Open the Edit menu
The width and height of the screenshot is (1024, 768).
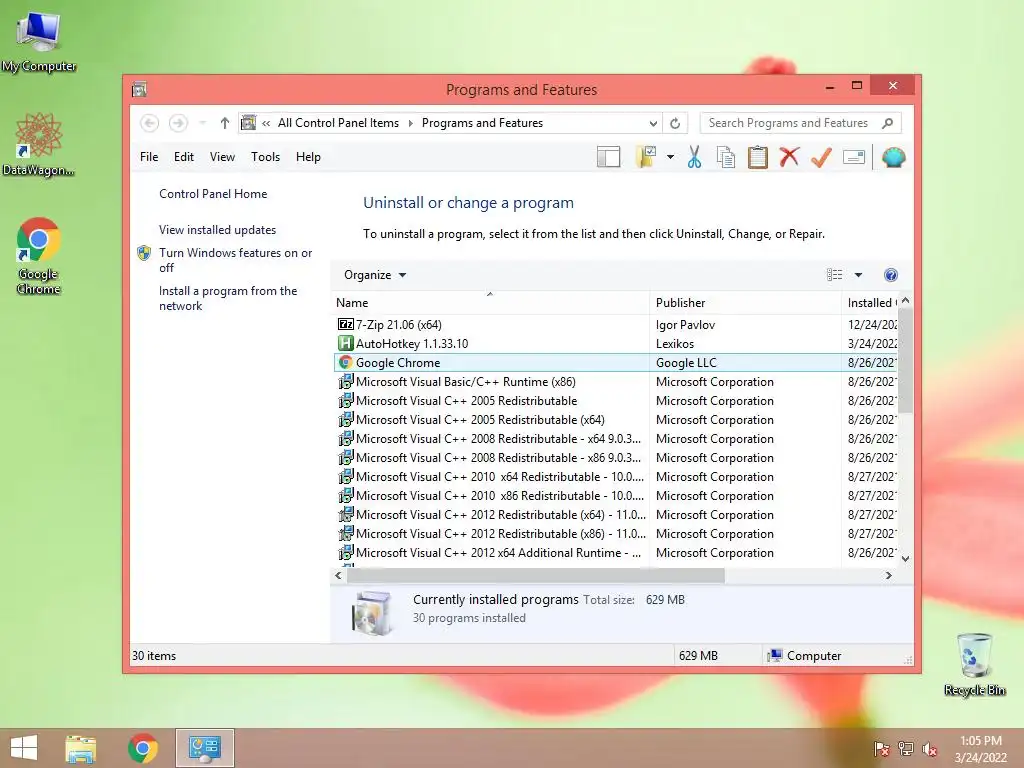pyautogui.click(x=184, y=157)
